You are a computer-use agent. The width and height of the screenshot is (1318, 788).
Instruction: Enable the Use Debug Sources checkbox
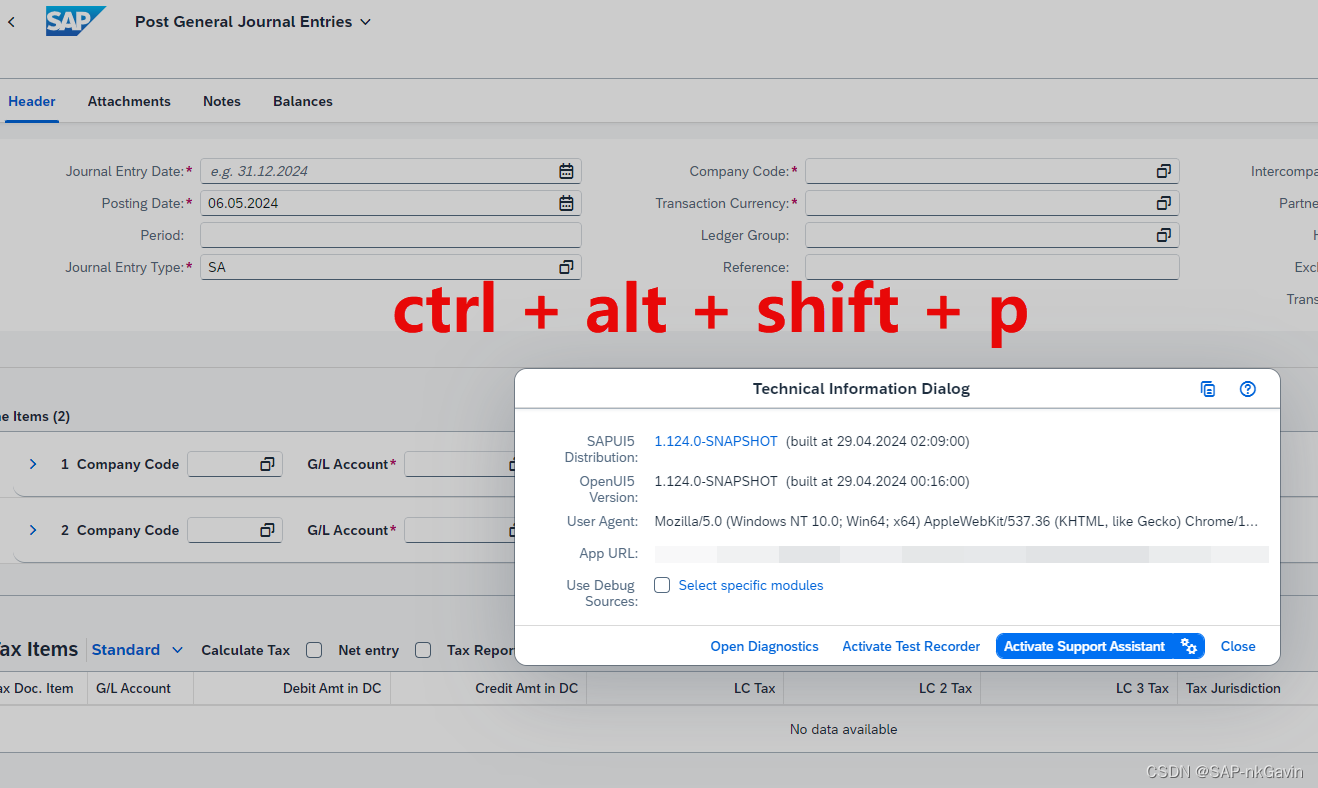coord(661,585)
